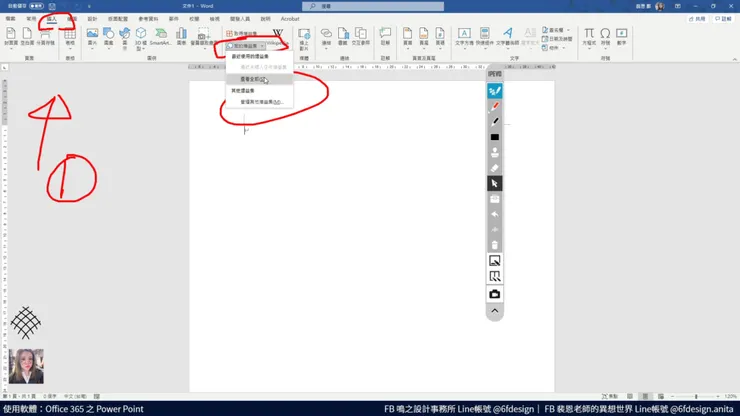Insert a SmartArt graphic
740x416 pixels.
(160, 36)
